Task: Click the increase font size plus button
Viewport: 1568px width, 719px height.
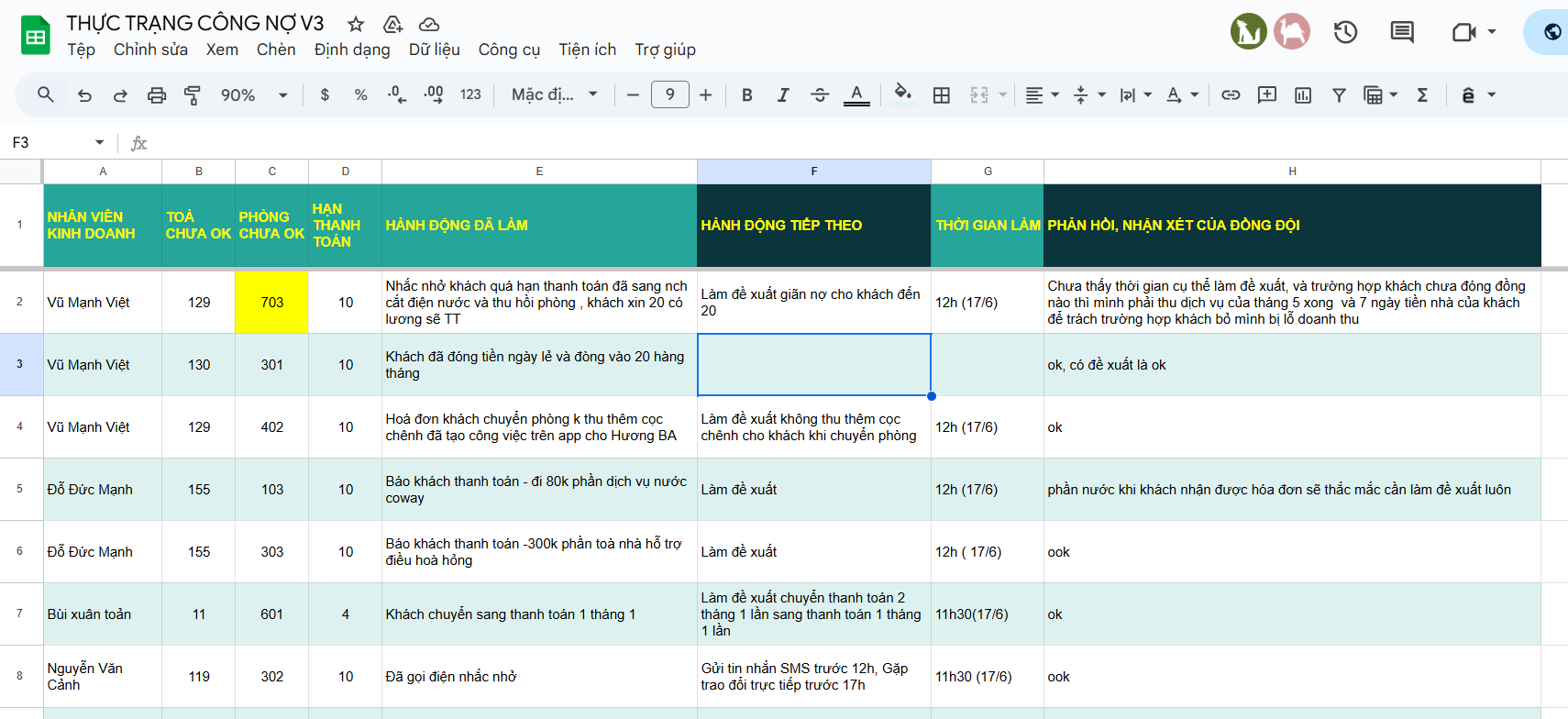Action: coord(705,95)
